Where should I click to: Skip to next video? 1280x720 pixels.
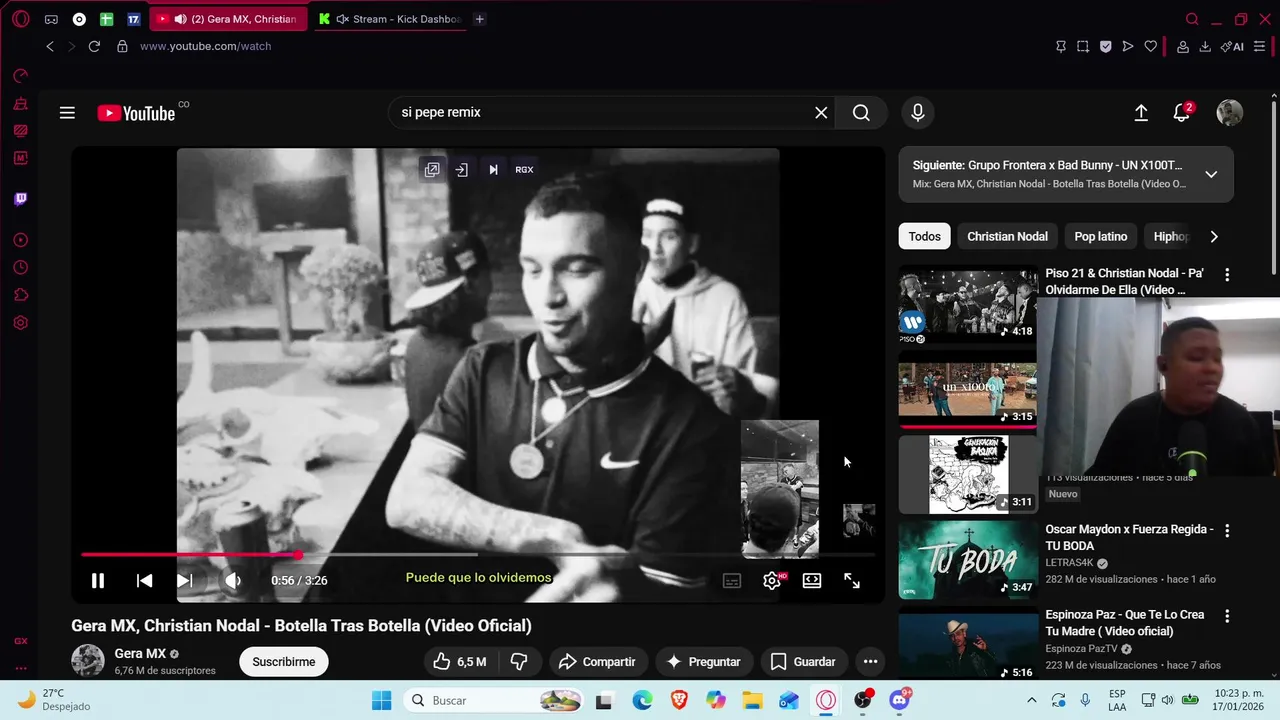(185, 580)
